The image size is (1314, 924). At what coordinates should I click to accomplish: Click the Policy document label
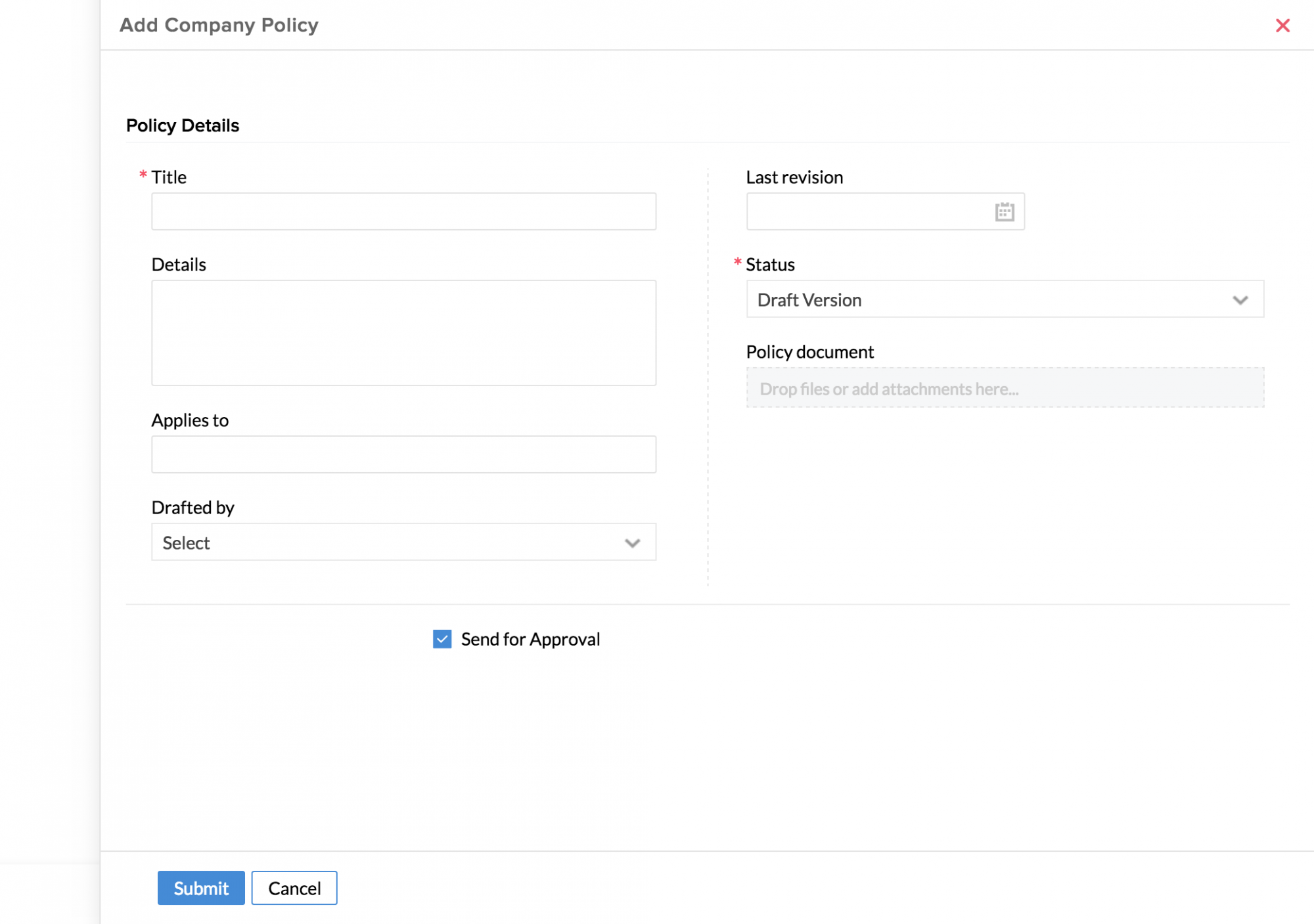809,352
